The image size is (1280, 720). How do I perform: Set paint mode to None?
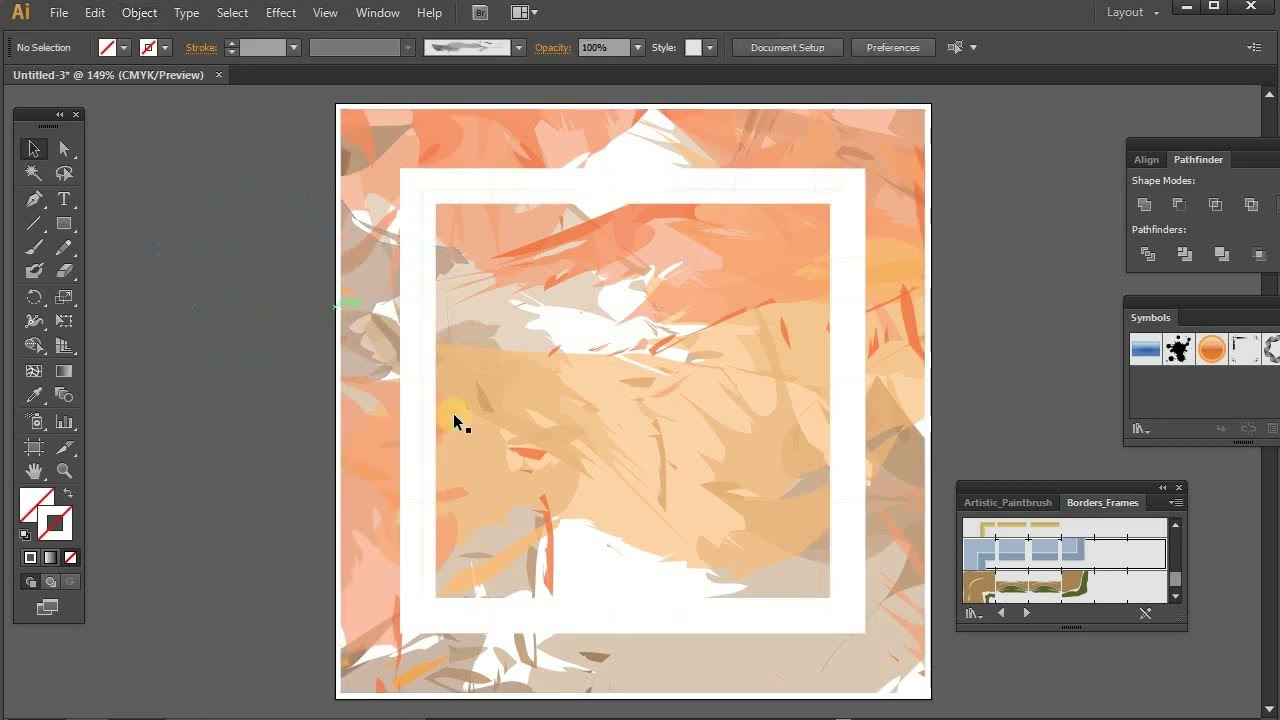[x=70, y=558]
